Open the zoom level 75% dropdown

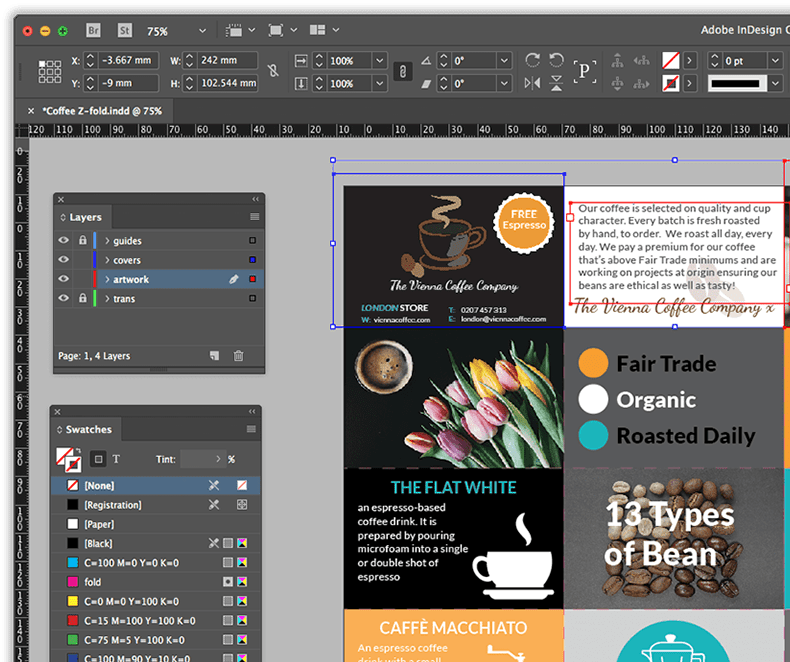202,31
